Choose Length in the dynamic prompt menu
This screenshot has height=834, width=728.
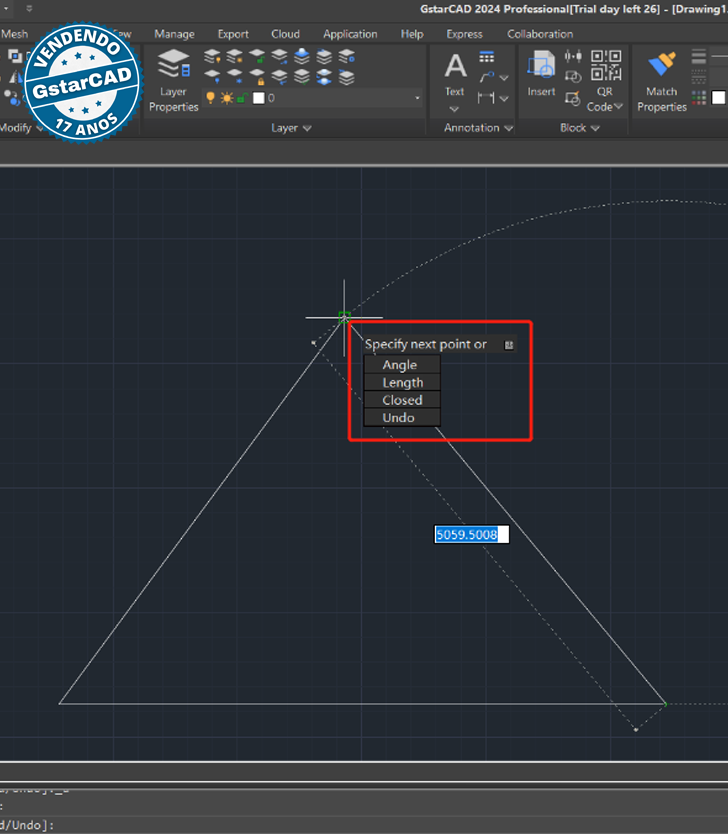click(402, 382)
